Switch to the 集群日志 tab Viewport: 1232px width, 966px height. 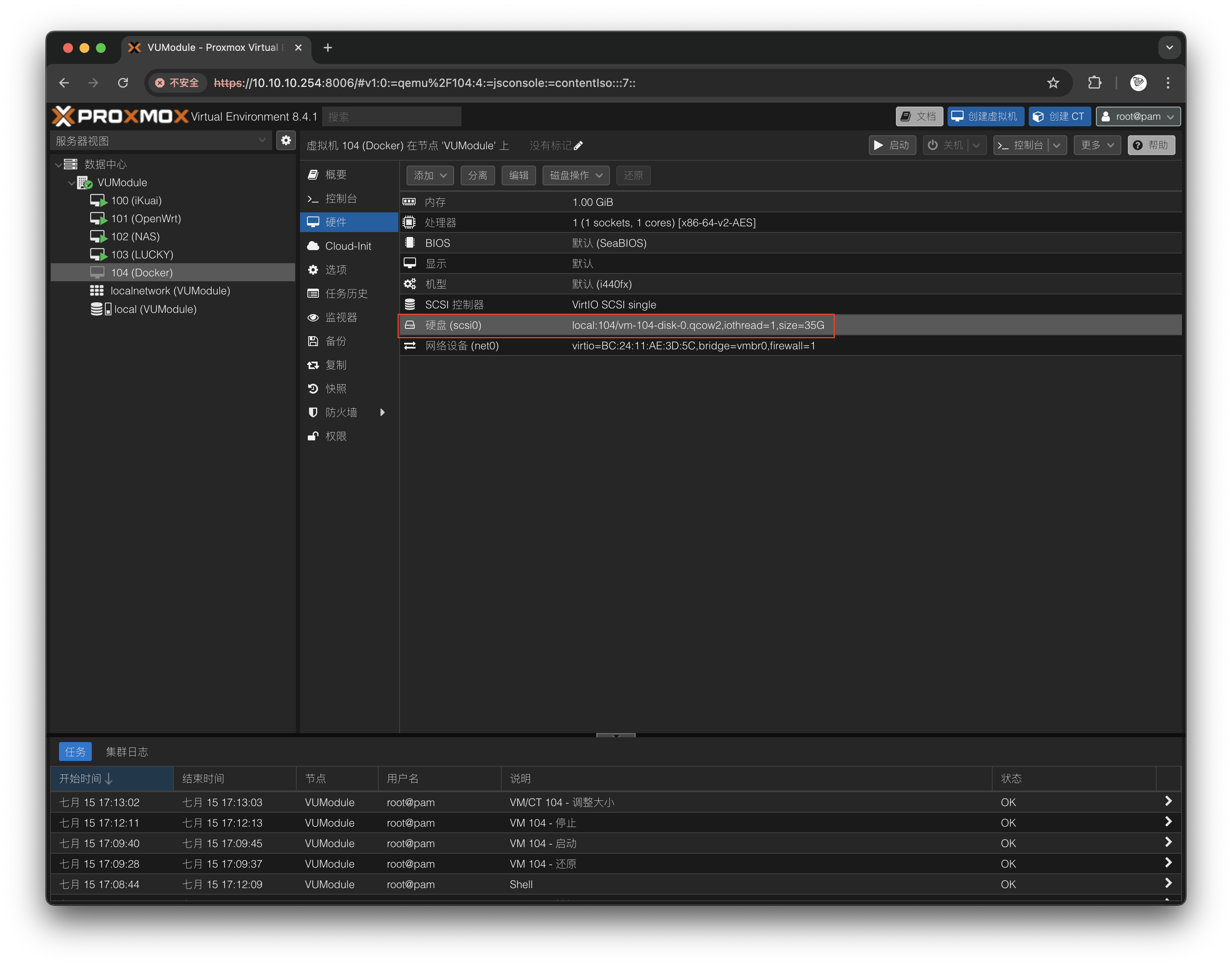click(x=127, y=752)
